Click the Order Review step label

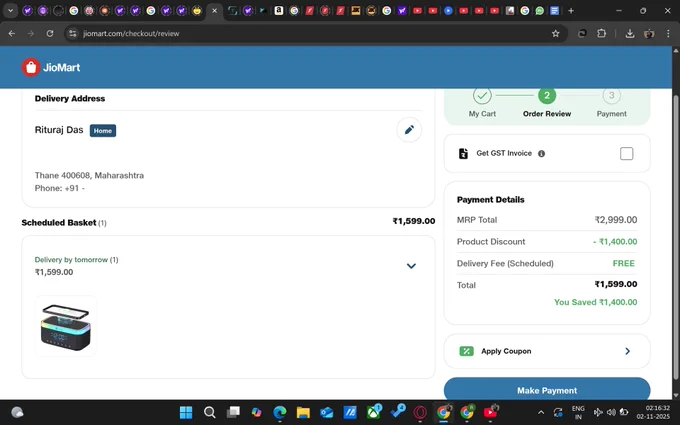click(x=547, y=114)
